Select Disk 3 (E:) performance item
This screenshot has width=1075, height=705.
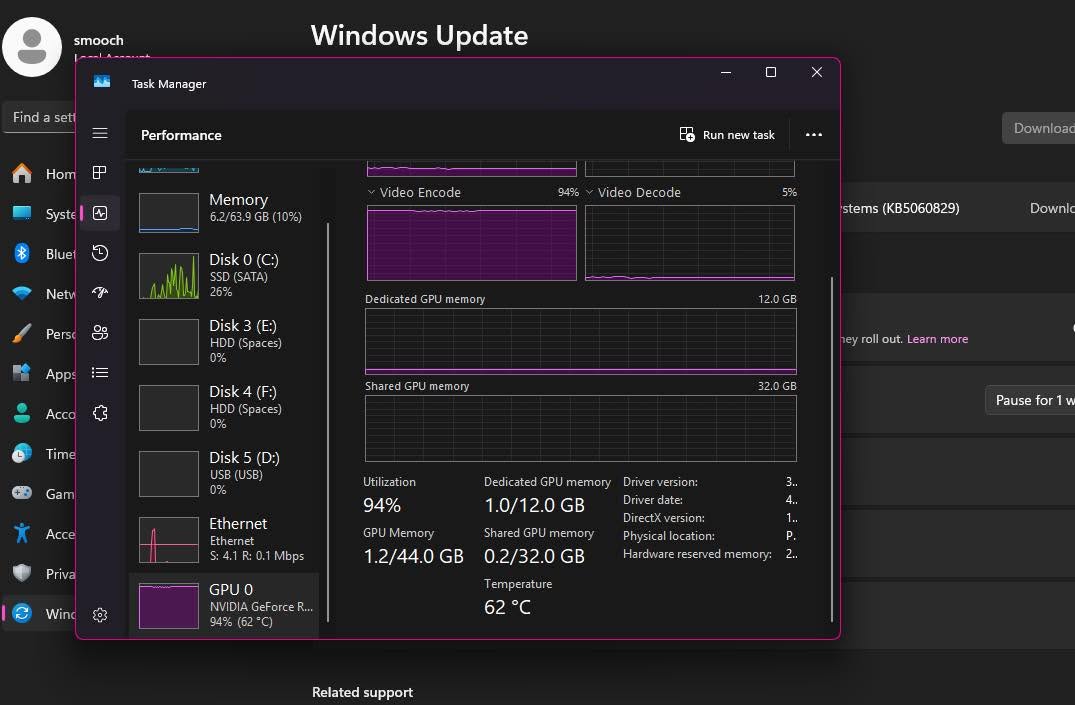[x=224, y=341]
